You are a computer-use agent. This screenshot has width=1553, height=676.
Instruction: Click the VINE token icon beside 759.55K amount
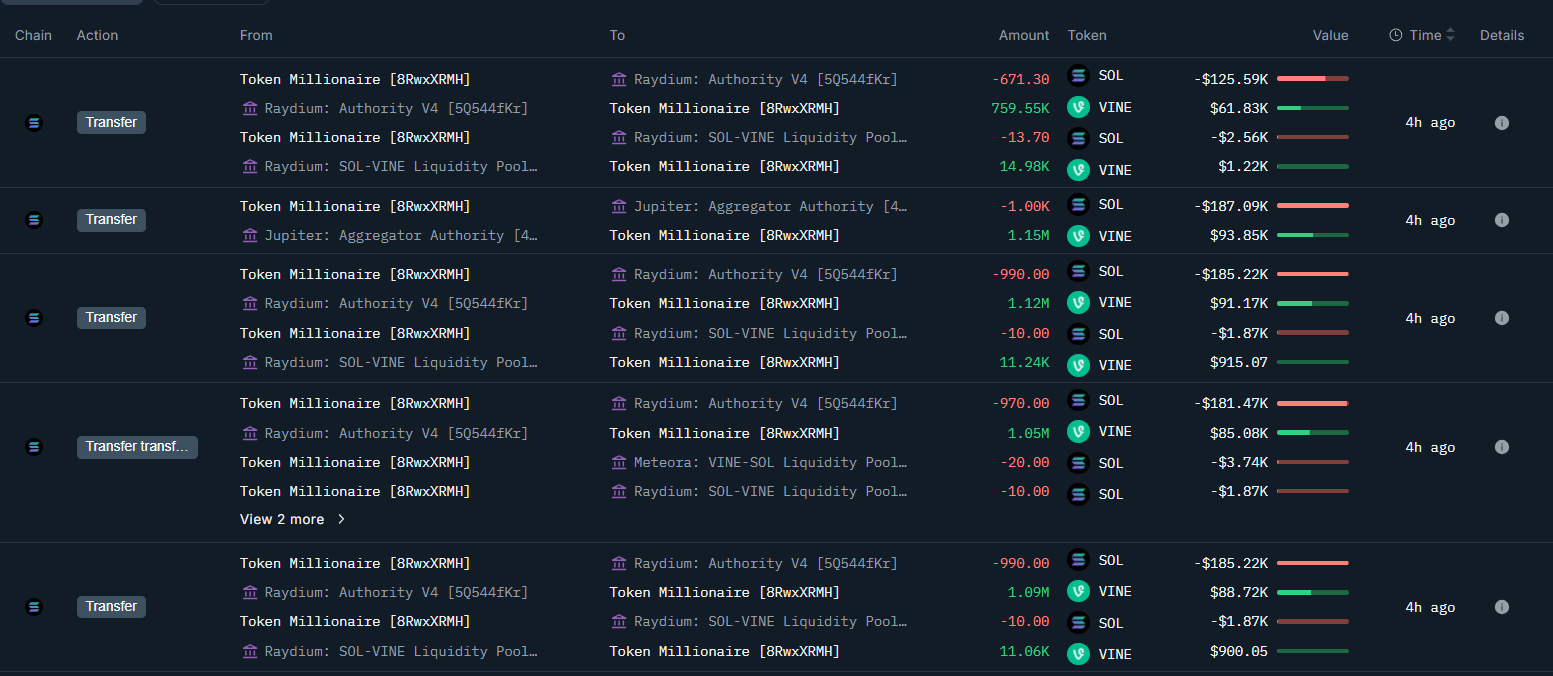1078,108
